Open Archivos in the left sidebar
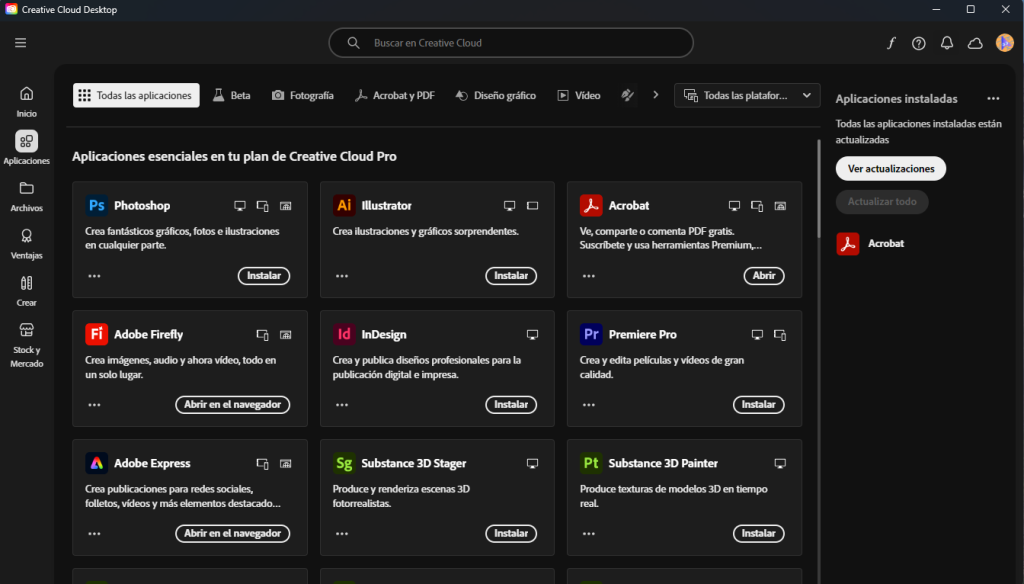 (x=27, y=195)
